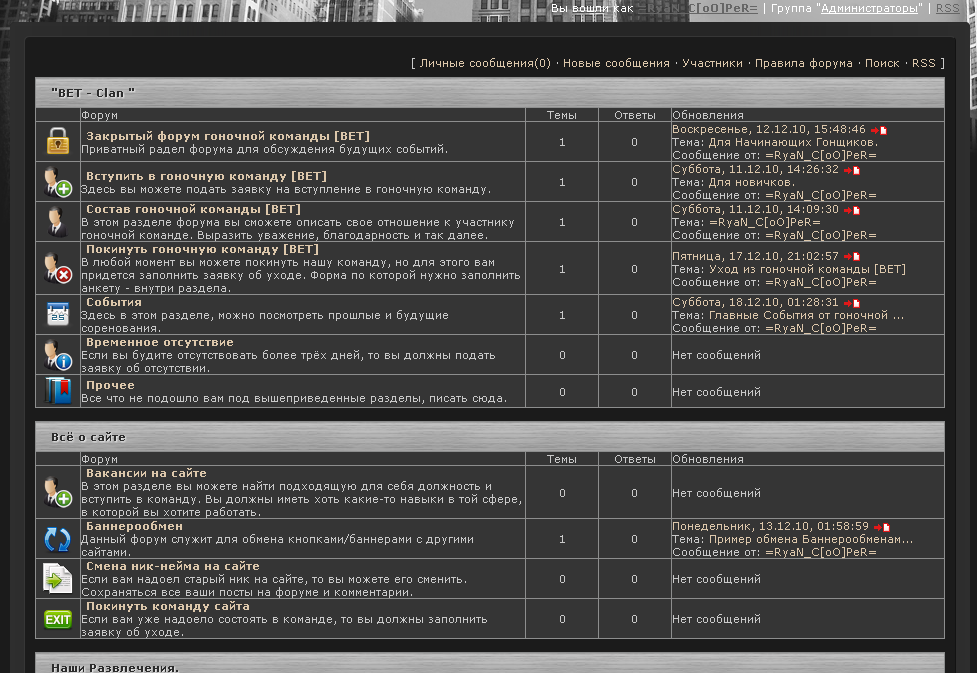
Task: Open the Баннерообмен forum
Action: pos(135,526)
